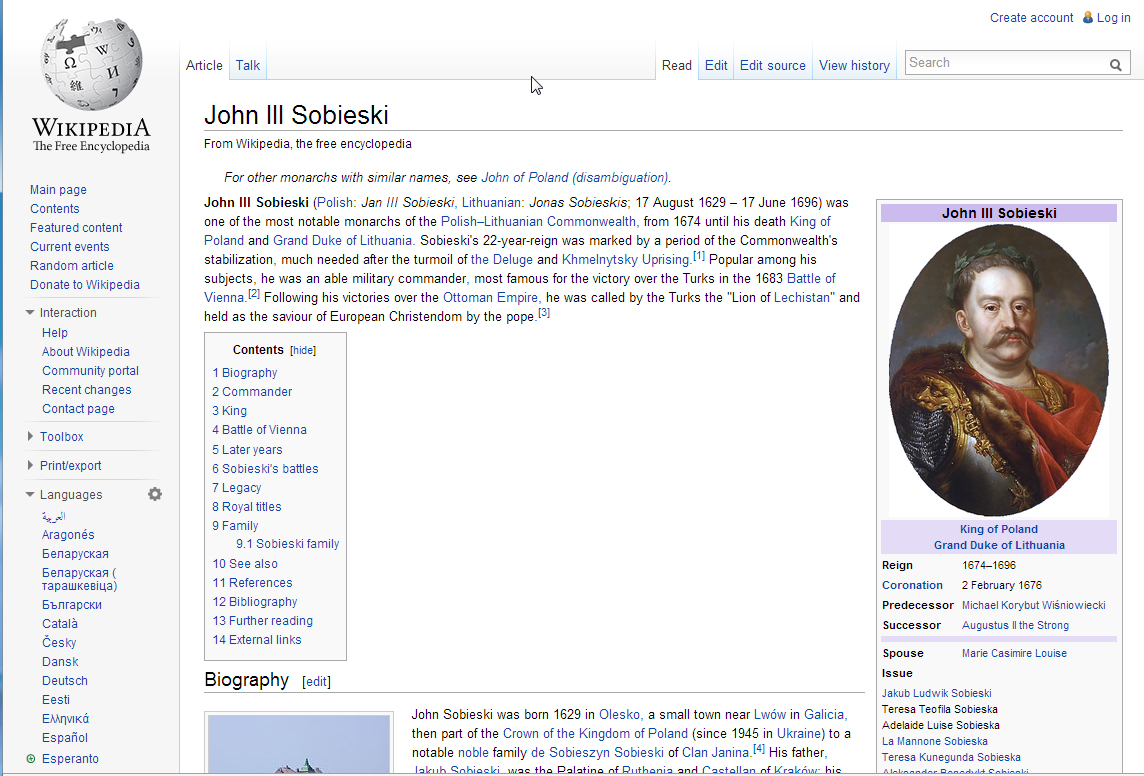Click footnote reference [1]
This screenshot has height=776, width=1144.
(x=699, y=256)
